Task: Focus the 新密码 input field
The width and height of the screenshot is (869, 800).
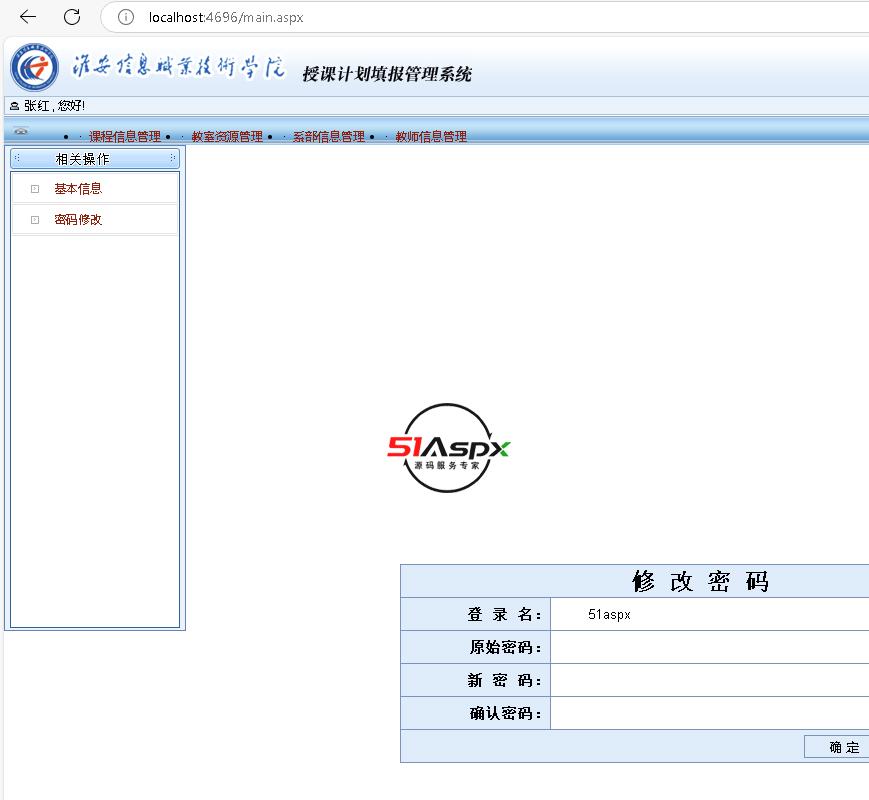Action: [710, 680]
